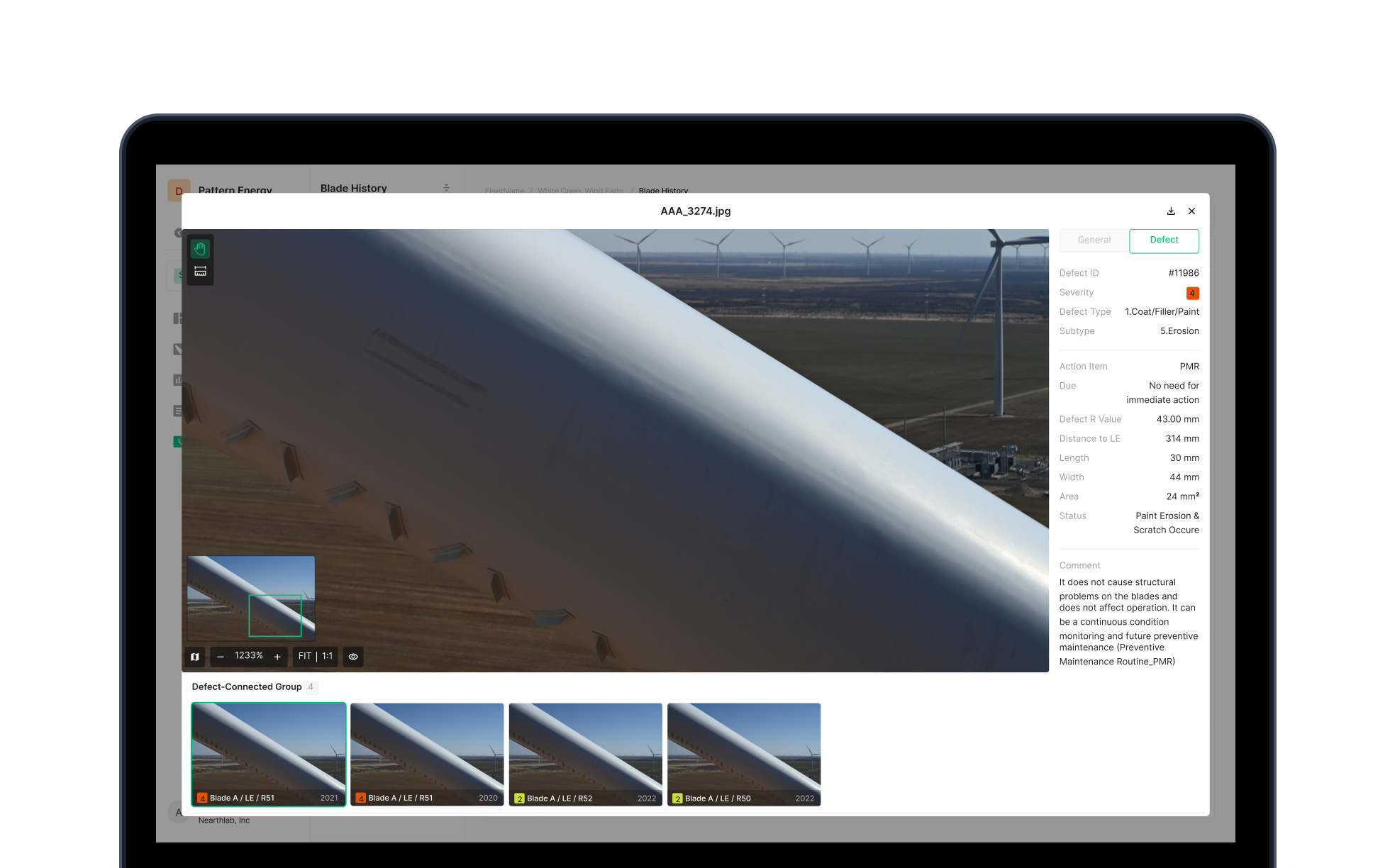The image size is (1390, 868).
Task: Open the 2021 Blade A LE R51 thumbnail
Action: click(269, 754)
